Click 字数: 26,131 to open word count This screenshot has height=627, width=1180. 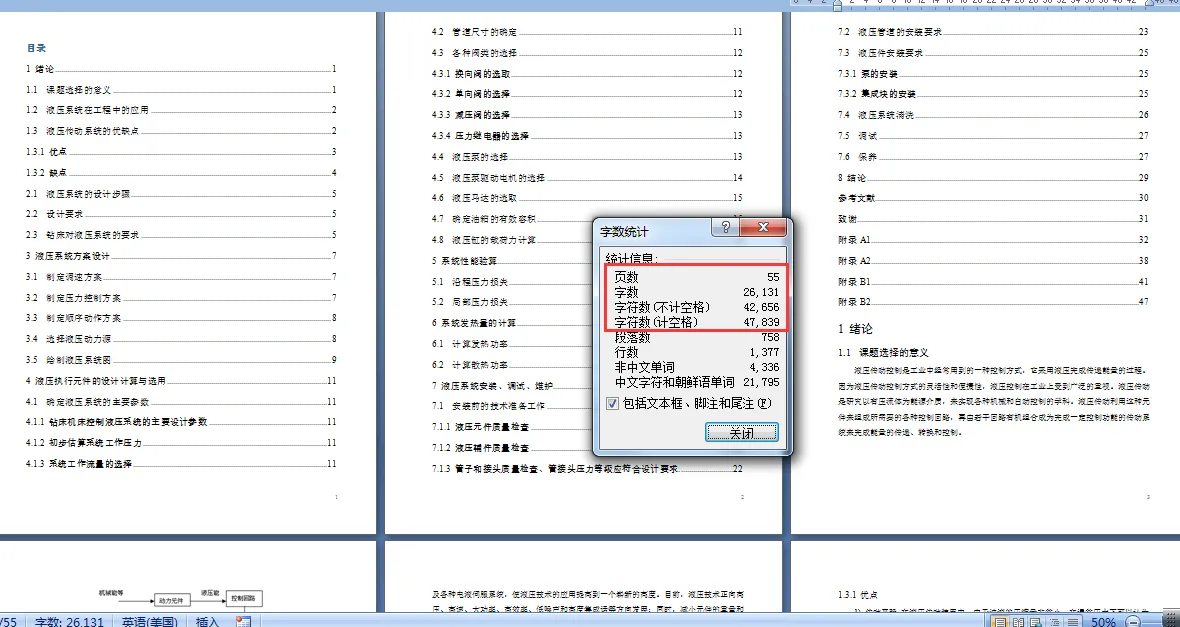click(x=70, y=621)
